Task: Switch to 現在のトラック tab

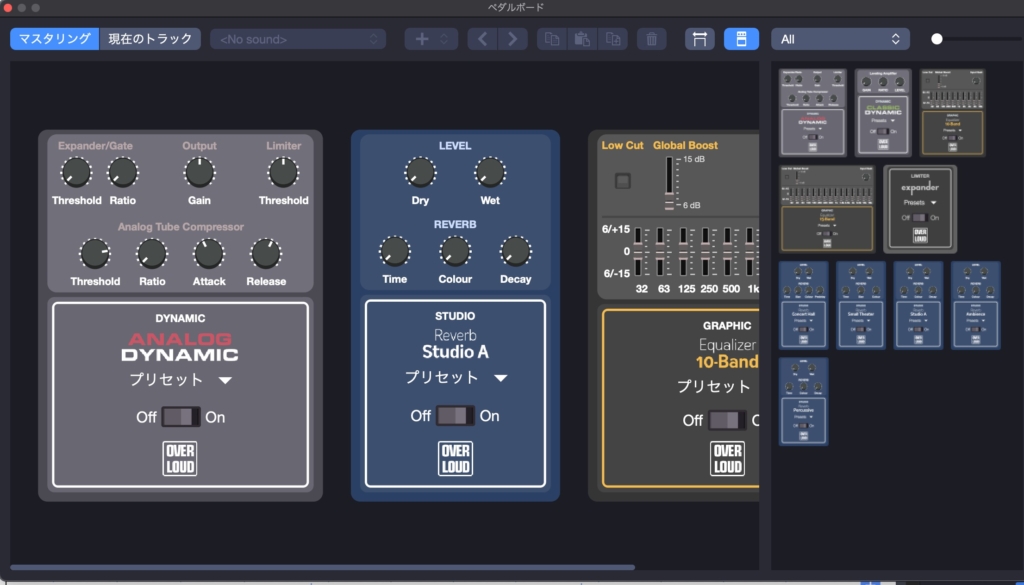Action: [150, 39]
